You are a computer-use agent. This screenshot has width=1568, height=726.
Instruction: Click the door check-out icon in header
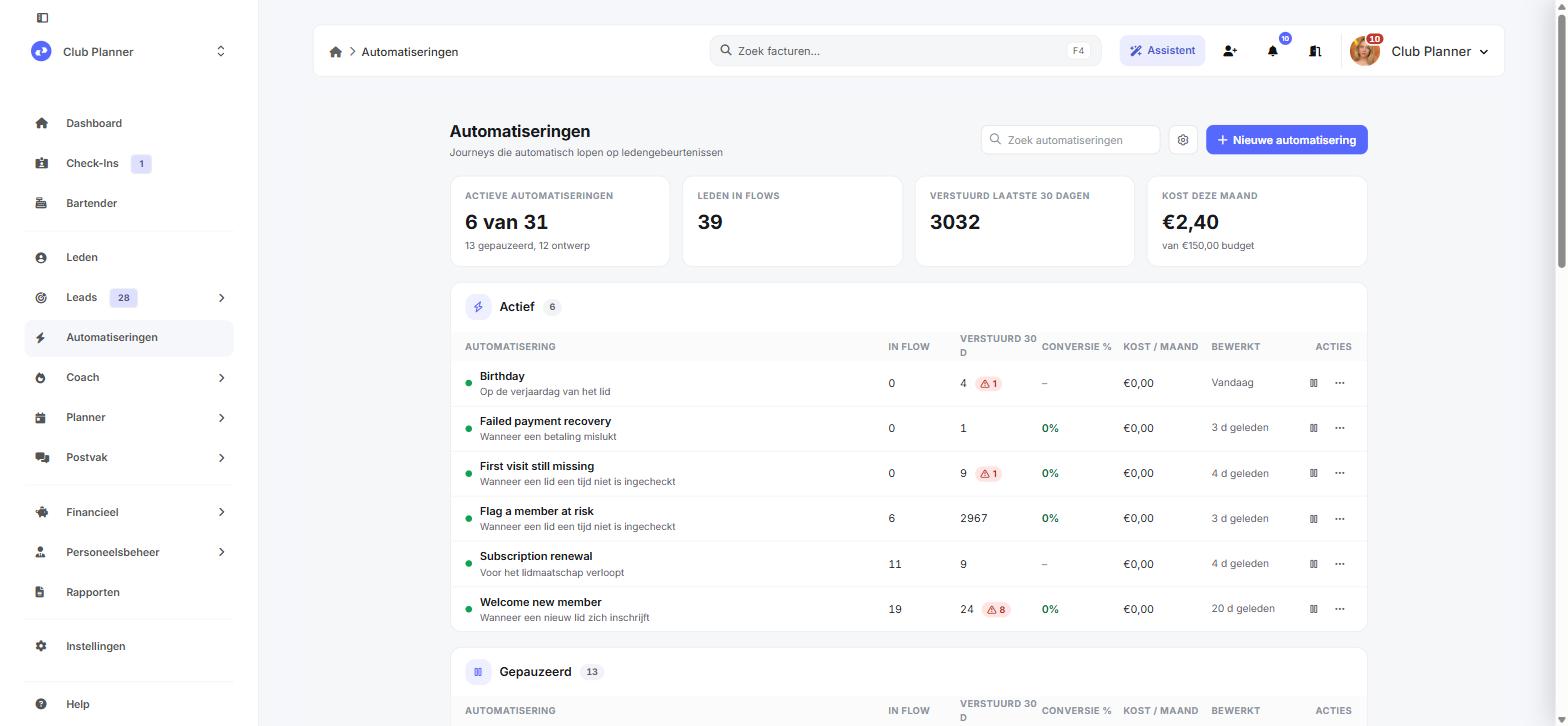point(1316,51)
